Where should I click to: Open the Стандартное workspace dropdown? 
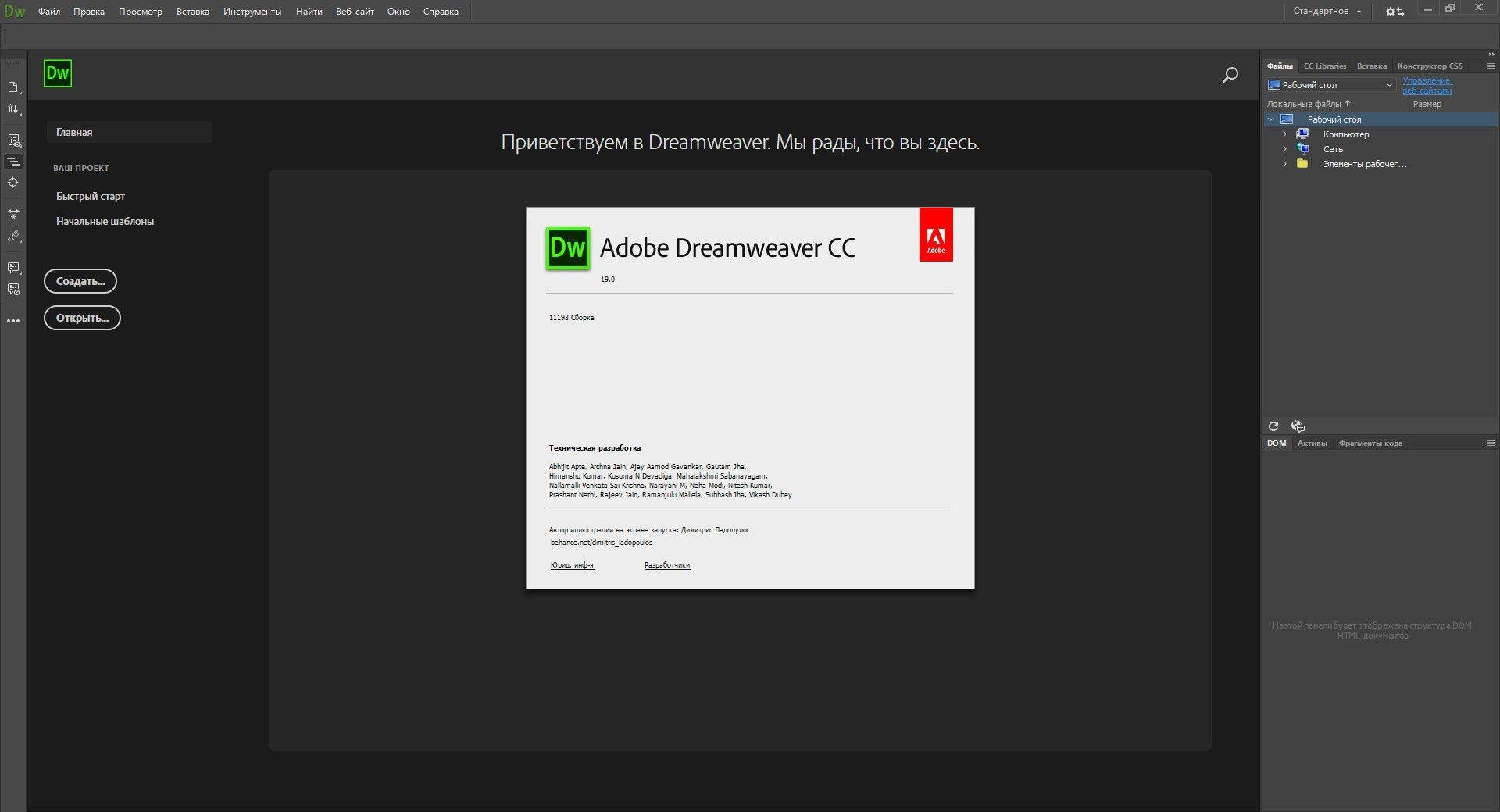click(1327, 12)
